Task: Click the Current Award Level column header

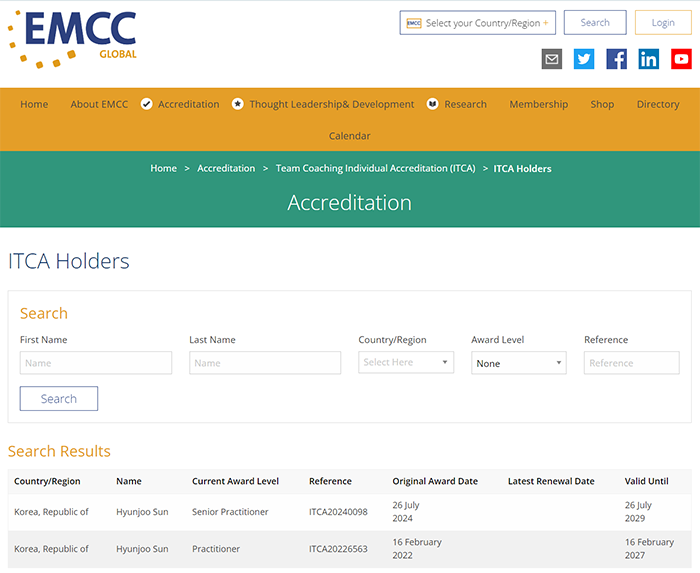Action: coord(235,481)
